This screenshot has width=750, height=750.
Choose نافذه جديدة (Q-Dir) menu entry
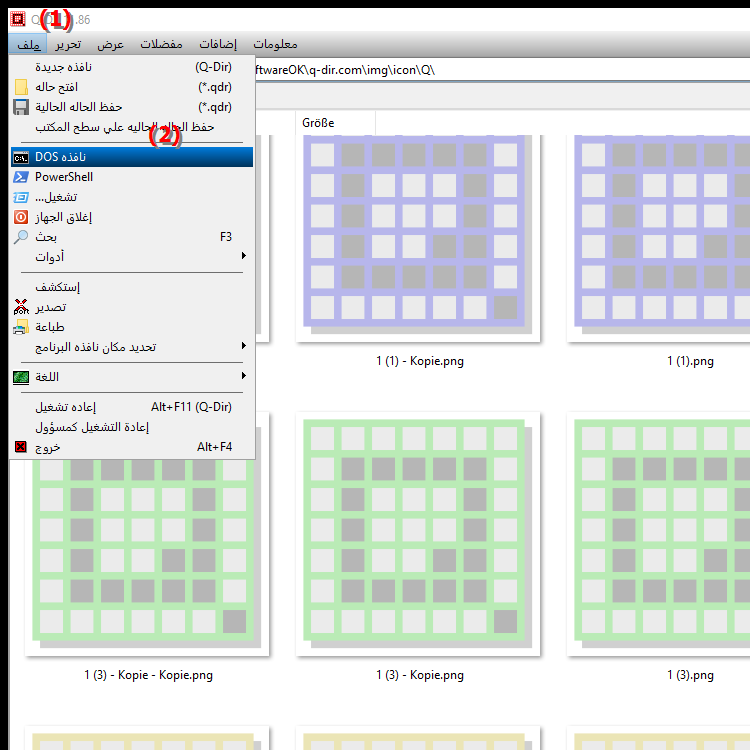tap(132, 67)
